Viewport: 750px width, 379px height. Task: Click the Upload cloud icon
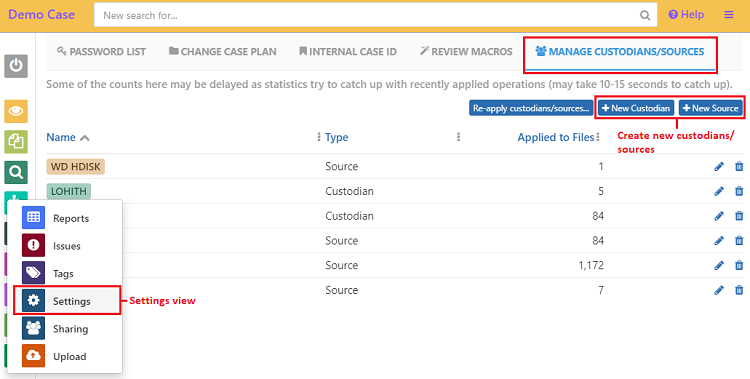pos(33,356)
